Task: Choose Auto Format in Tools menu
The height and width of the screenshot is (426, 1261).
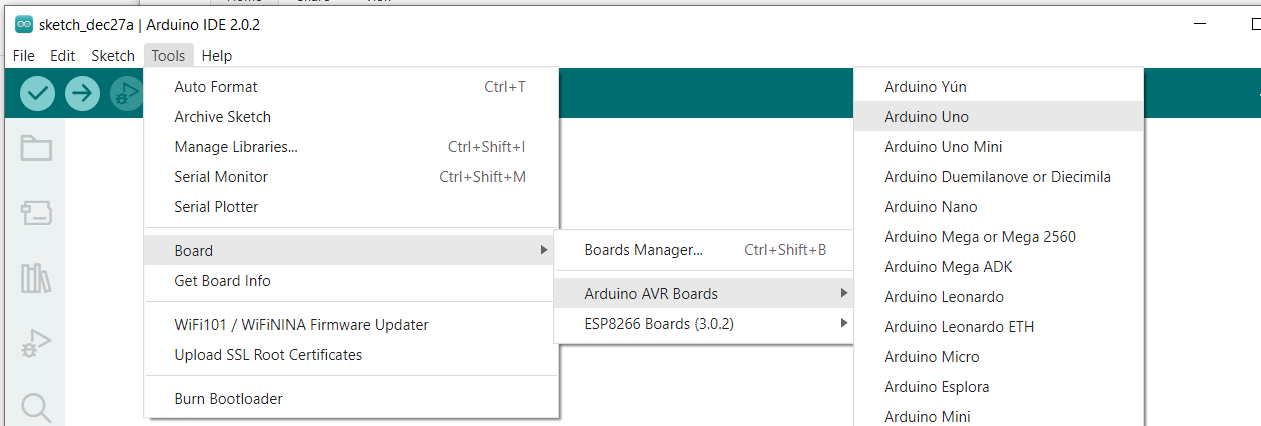Action: (215, 86)
